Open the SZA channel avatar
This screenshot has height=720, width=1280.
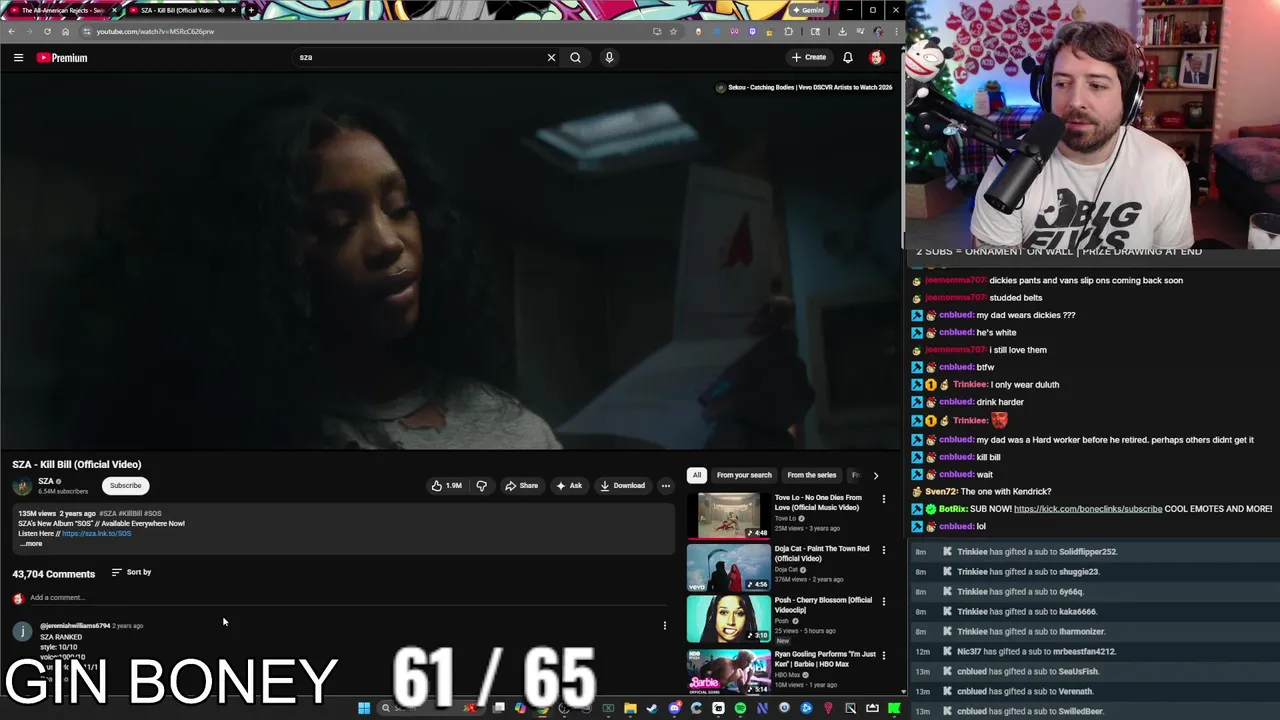coord(22,486)
